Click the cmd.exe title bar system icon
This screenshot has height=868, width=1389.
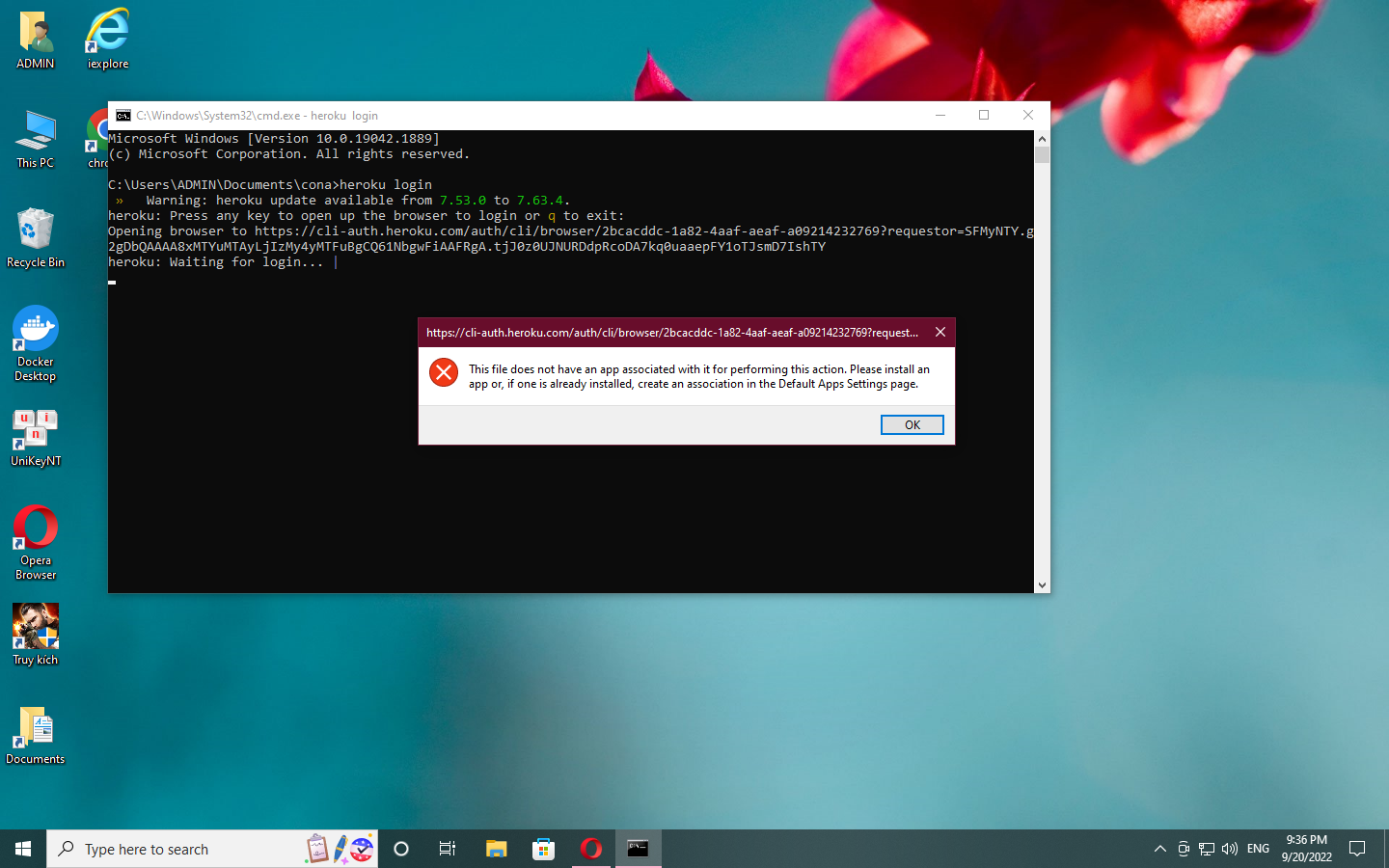pyautogui.click(x=123, y=116)
